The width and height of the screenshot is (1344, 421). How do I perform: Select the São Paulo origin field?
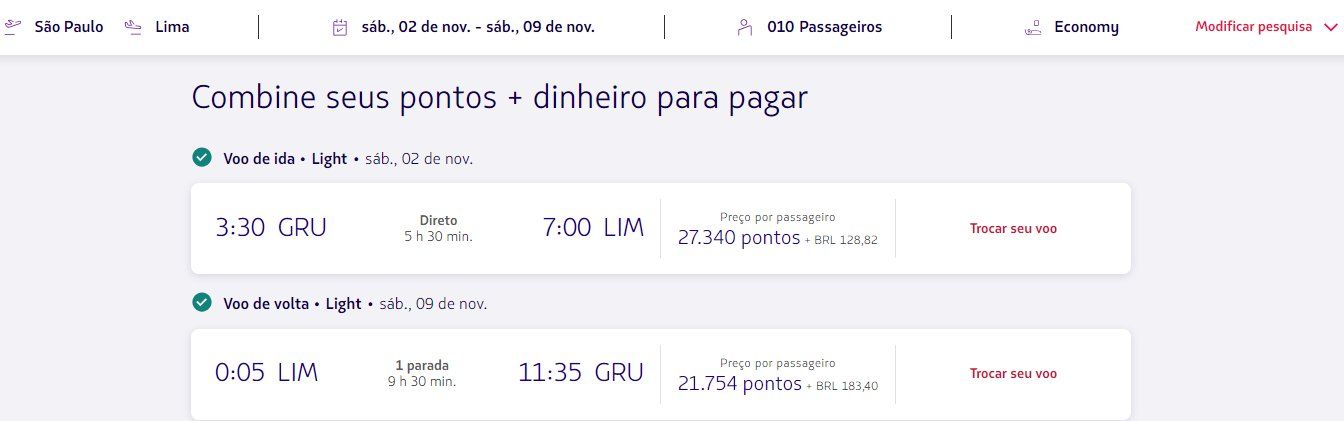[68, 27]
